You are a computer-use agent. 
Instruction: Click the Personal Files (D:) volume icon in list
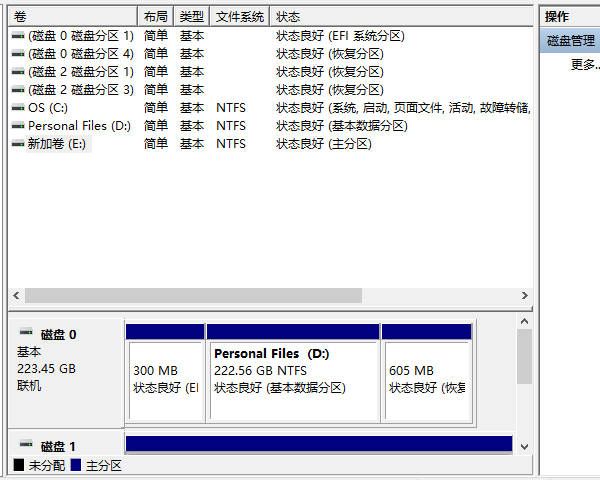(19, 126)
